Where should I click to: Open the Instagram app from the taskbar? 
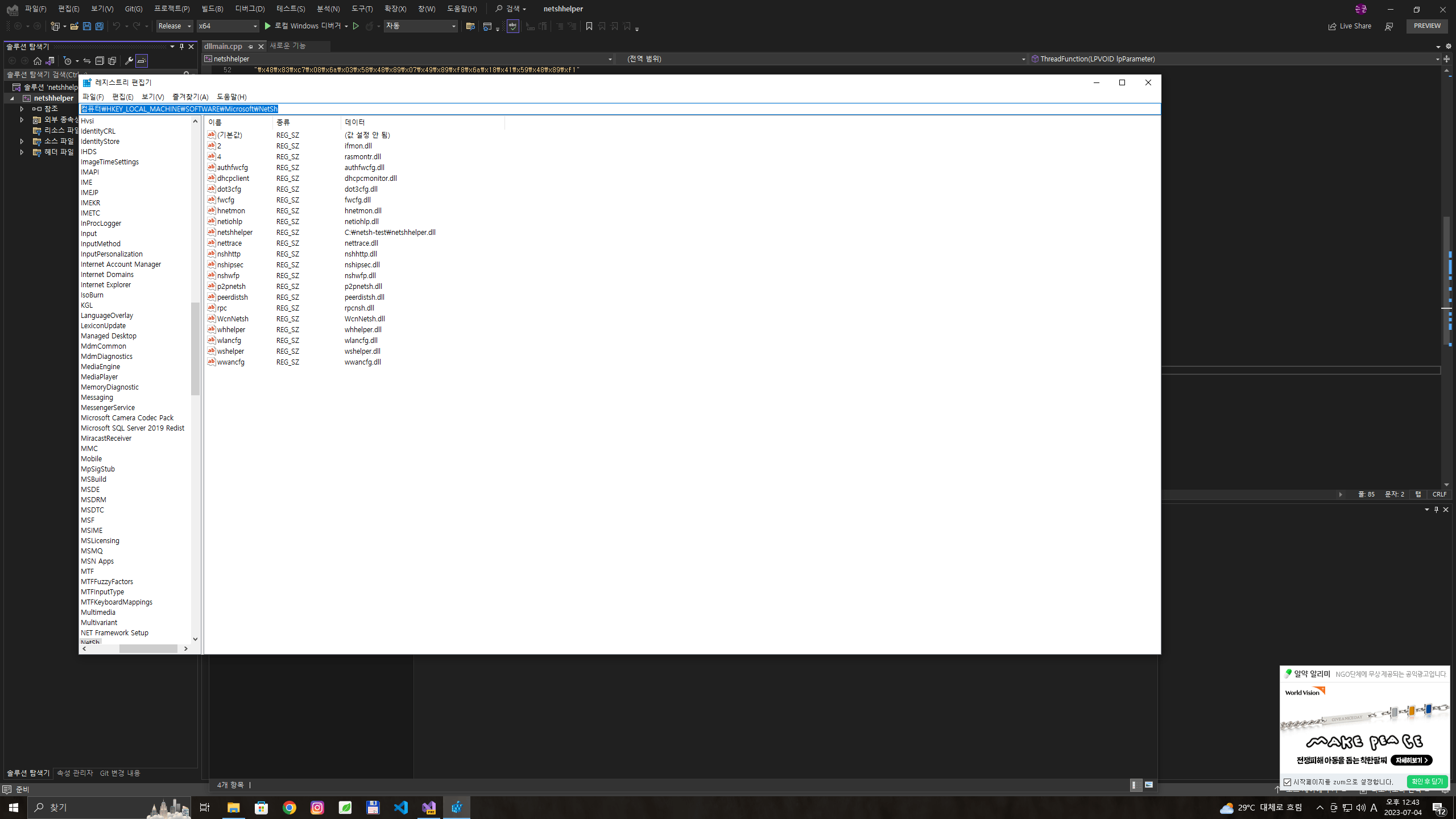point(317,807)
